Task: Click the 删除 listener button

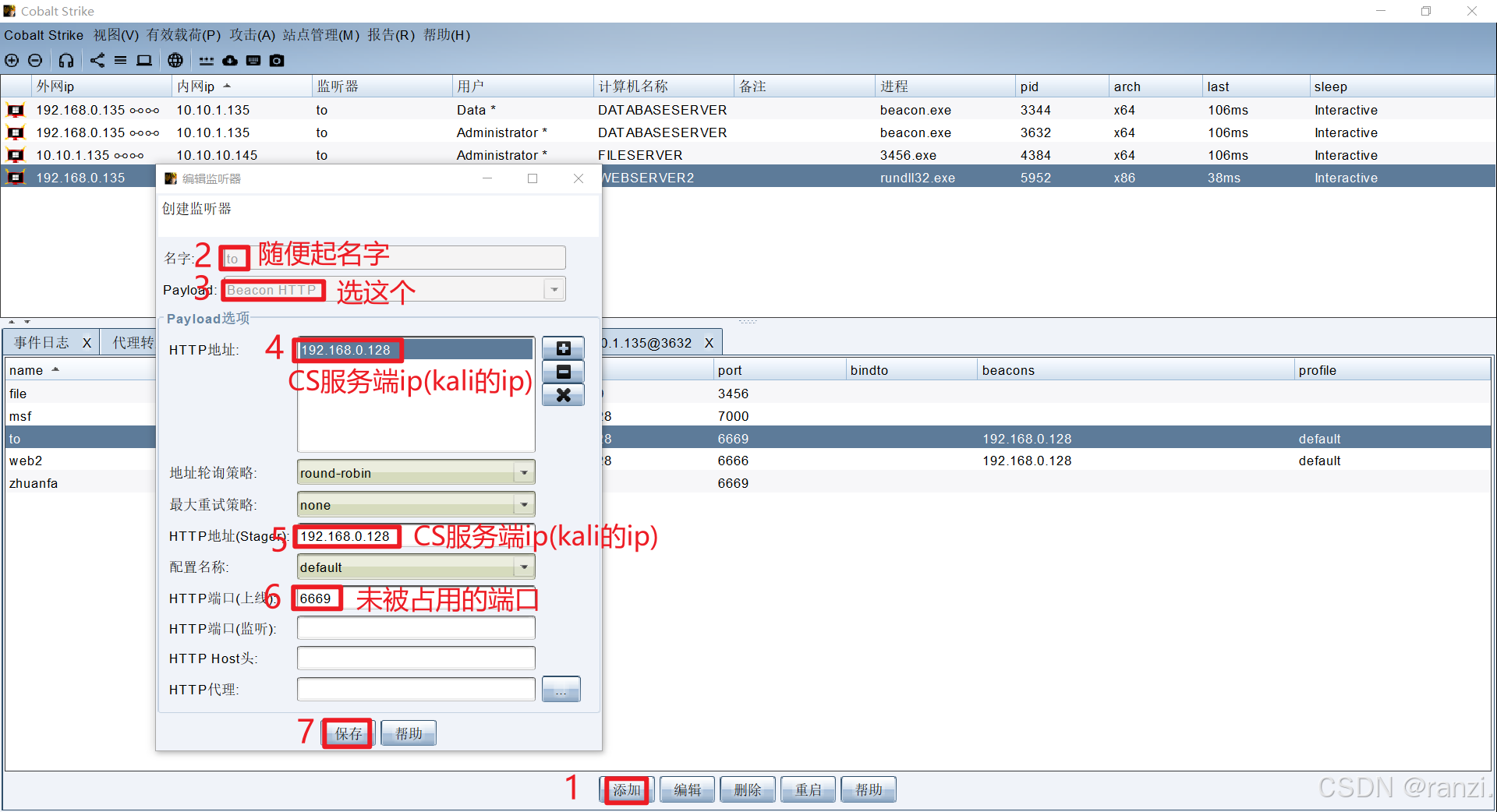Action: point(748,789)
